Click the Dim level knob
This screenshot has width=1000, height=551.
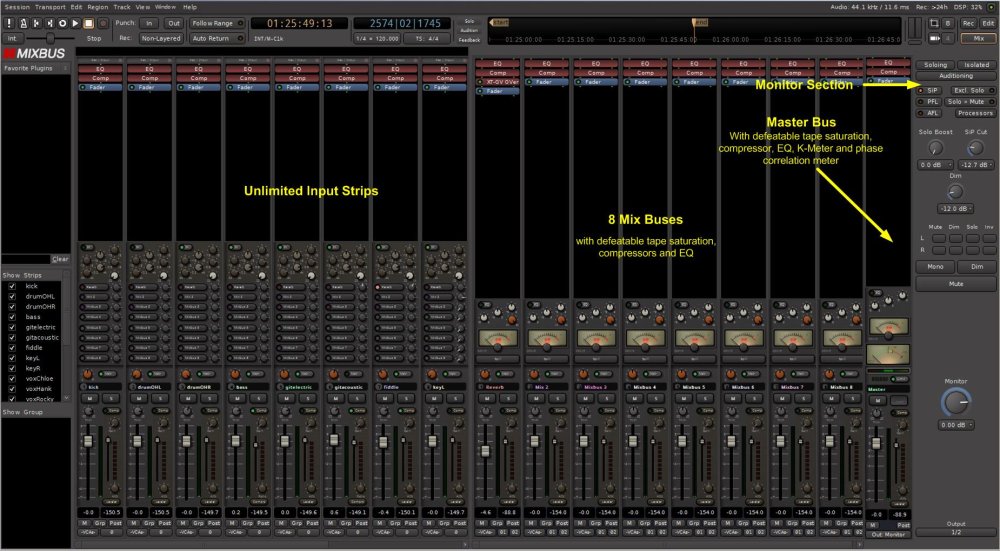[955, 192]
